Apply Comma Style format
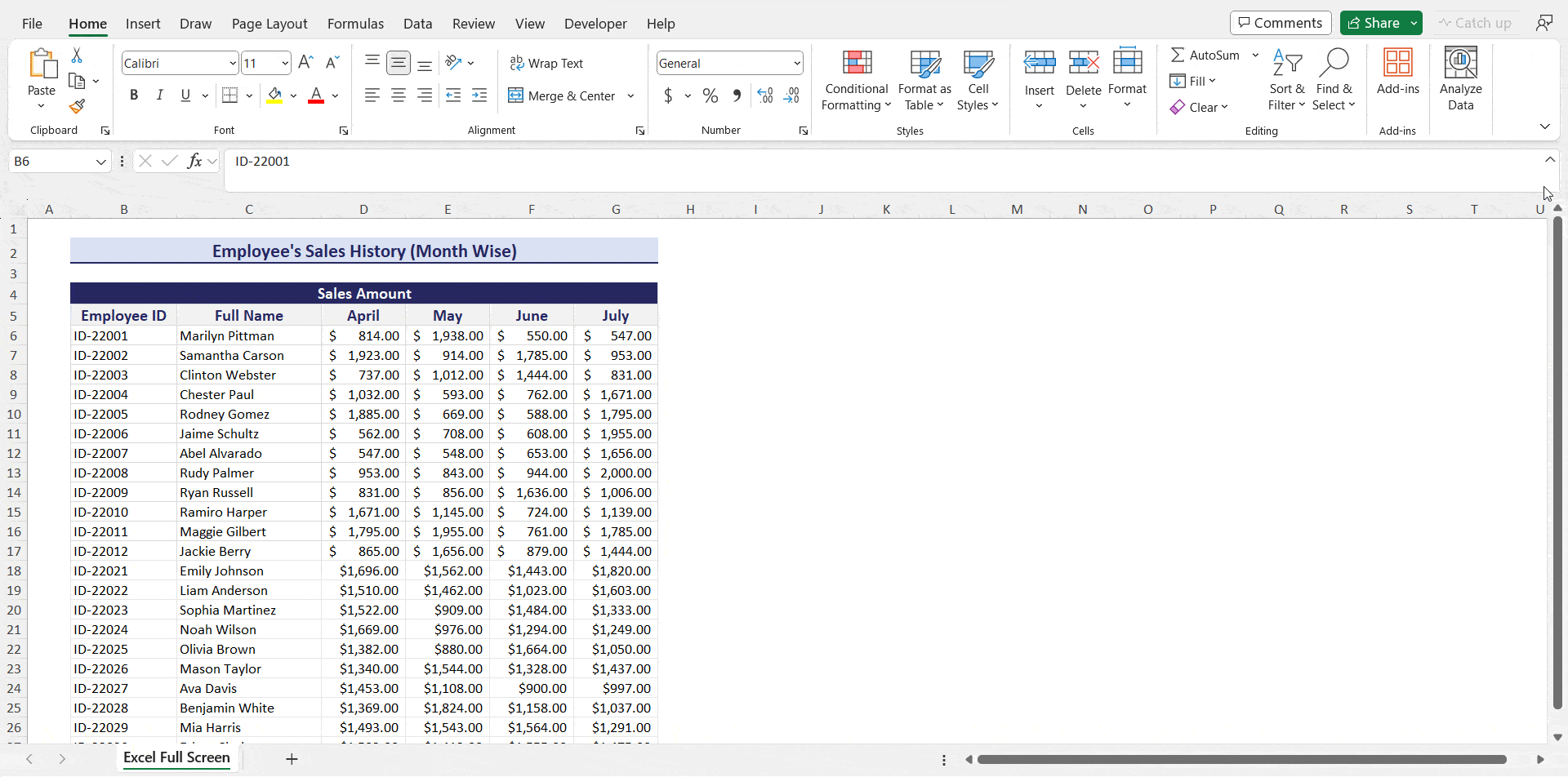Viewport: 1568px width, 777px height. coord(737,95)
